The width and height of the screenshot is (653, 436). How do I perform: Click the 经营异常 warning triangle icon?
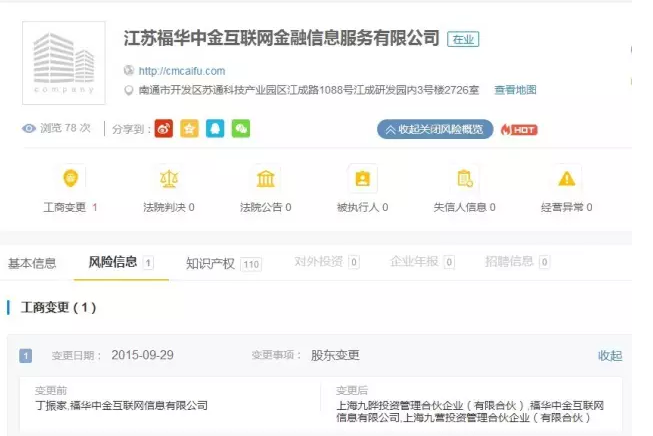[x=567, y=179]
